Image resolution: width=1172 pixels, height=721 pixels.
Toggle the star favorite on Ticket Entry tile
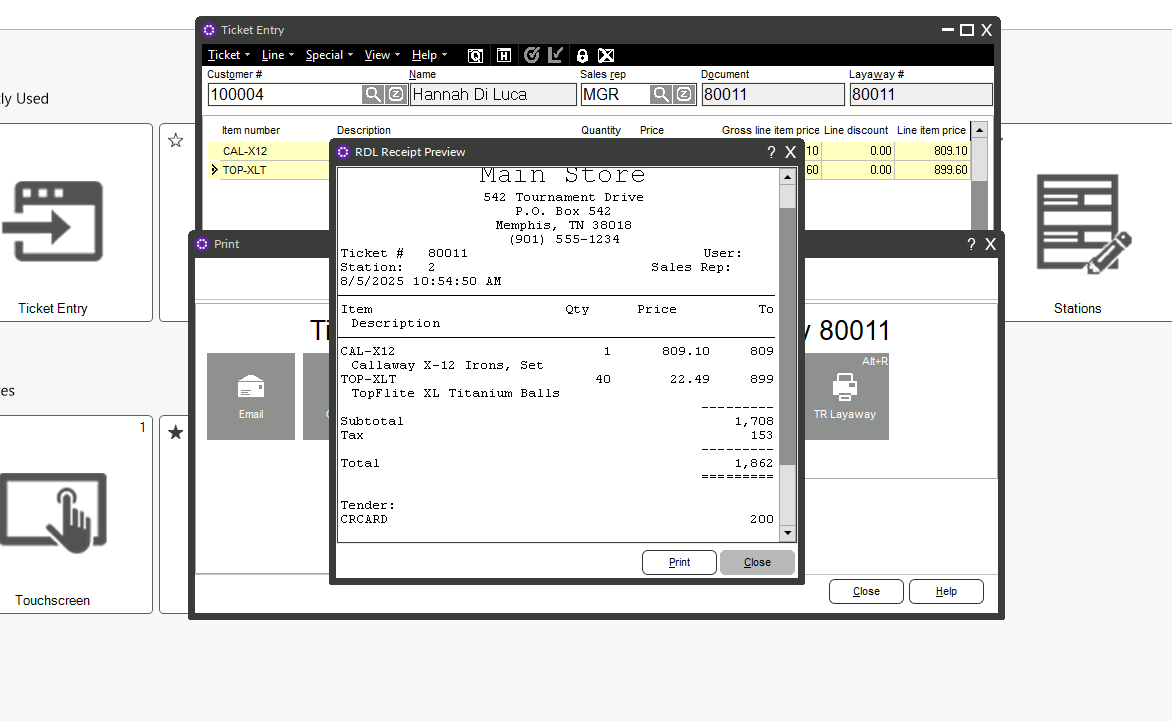(176, 141)
